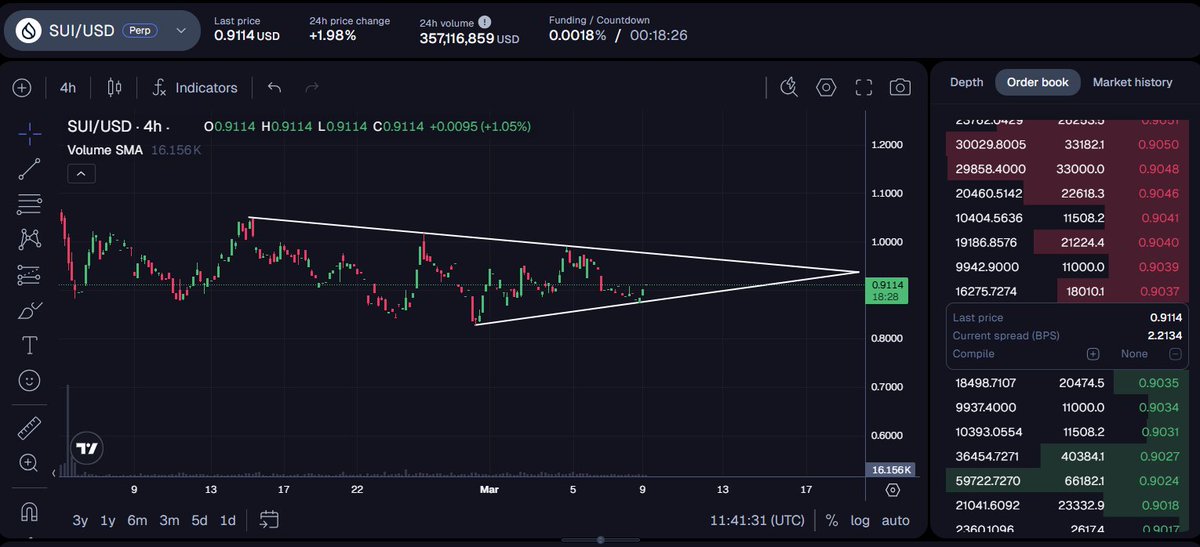
Task: Open the Indicators menu
Action: [195, 88]
